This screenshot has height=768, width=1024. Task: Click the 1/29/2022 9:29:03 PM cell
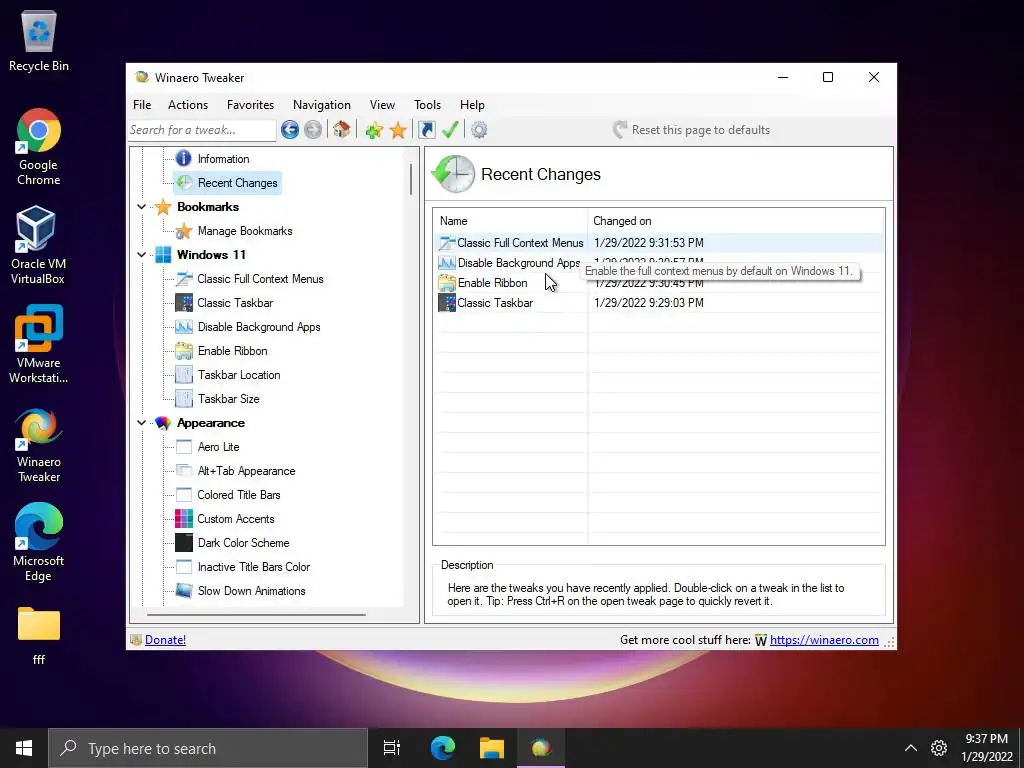[648, 303]
